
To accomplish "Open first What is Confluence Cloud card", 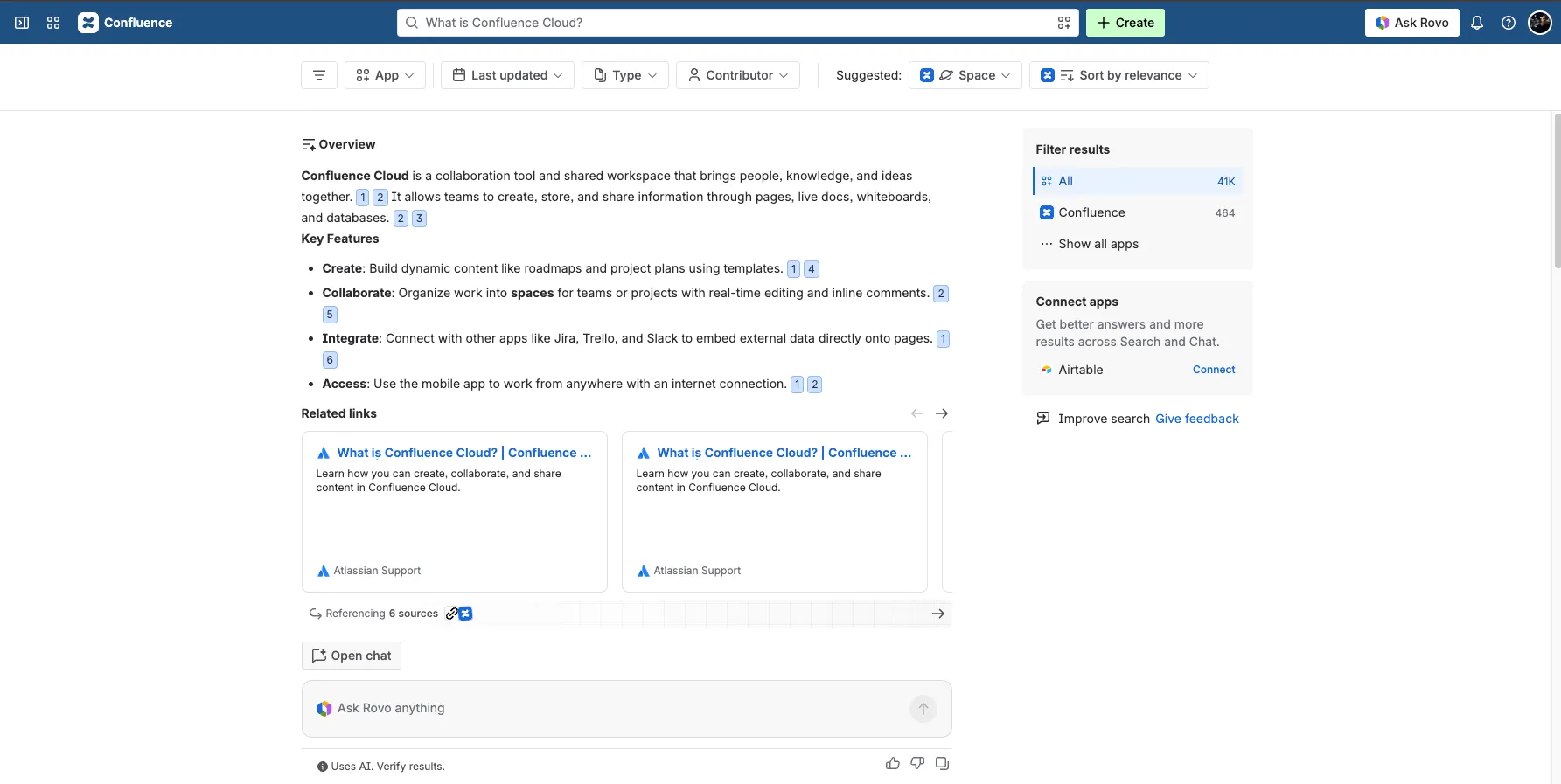I will (455, 511).
